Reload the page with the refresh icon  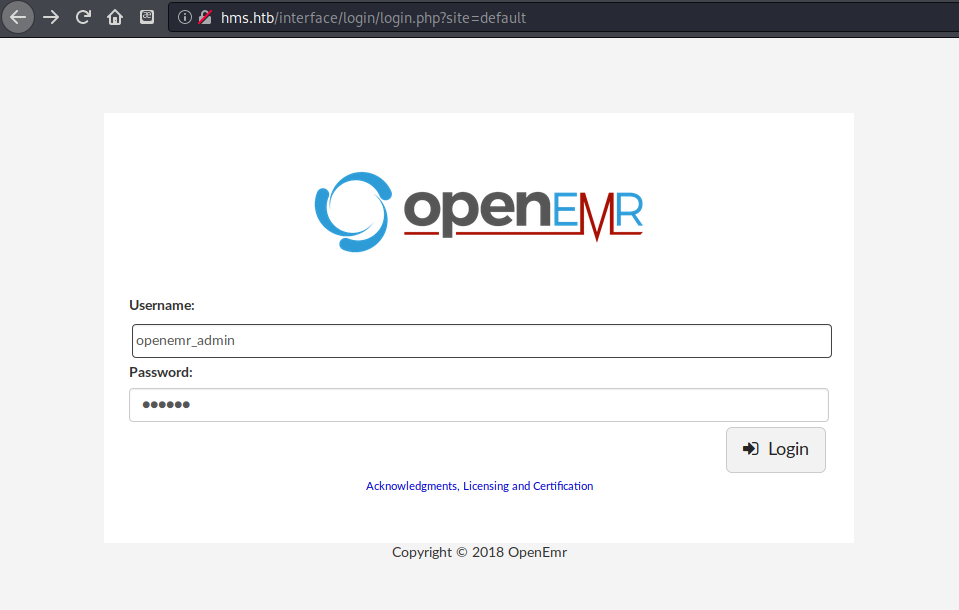(83, 17)
